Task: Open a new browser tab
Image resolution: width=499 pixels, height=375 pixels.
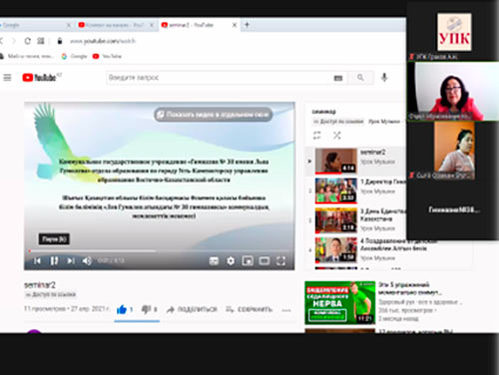Action: click(247, 25)
